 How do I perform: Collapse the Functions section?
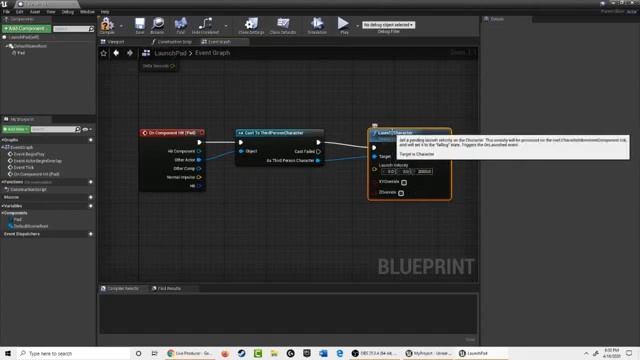[2, 182]
